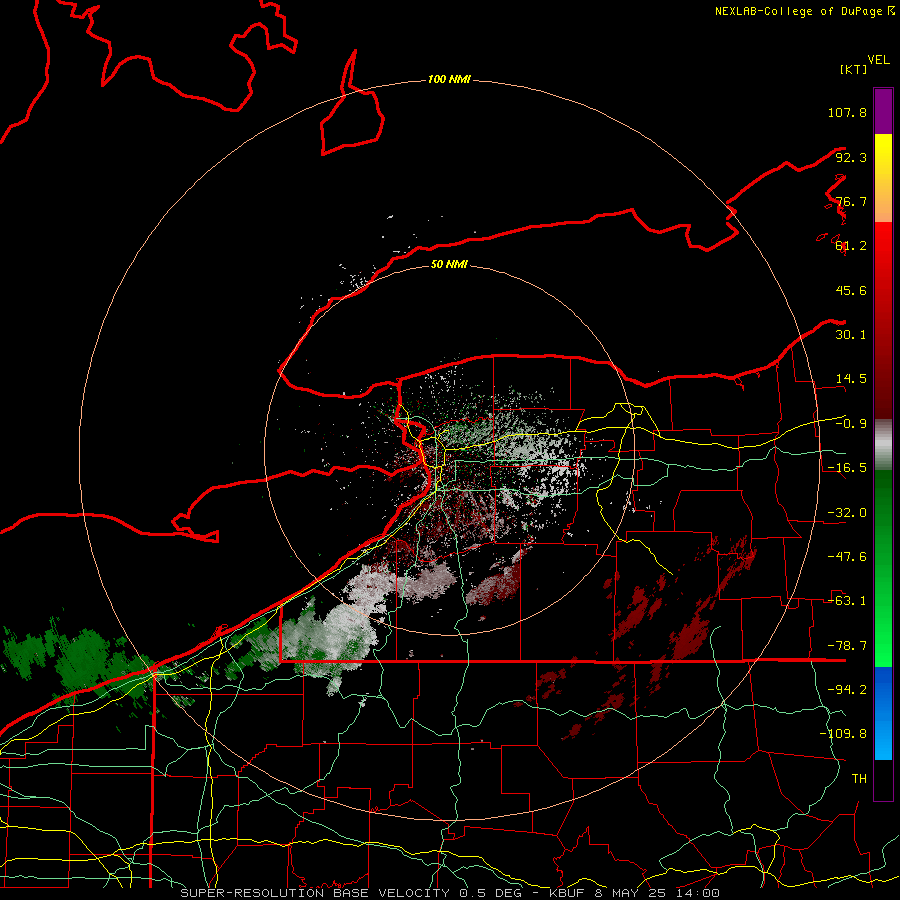Pick the purple top segment of color bar
Screen dimensions: 900x900
(x=883, y=111)
